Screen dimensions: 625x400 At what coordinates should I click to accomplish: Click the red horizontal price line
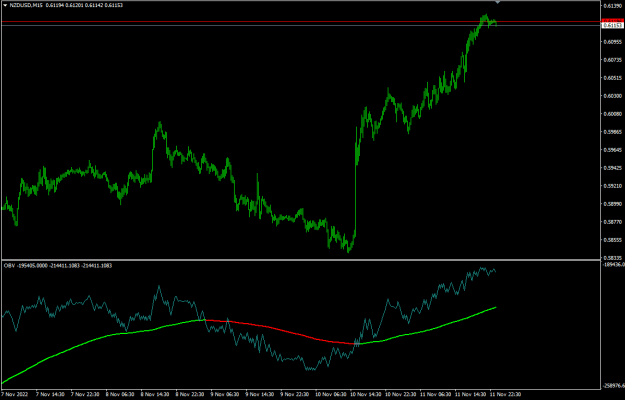pos(301,21)
